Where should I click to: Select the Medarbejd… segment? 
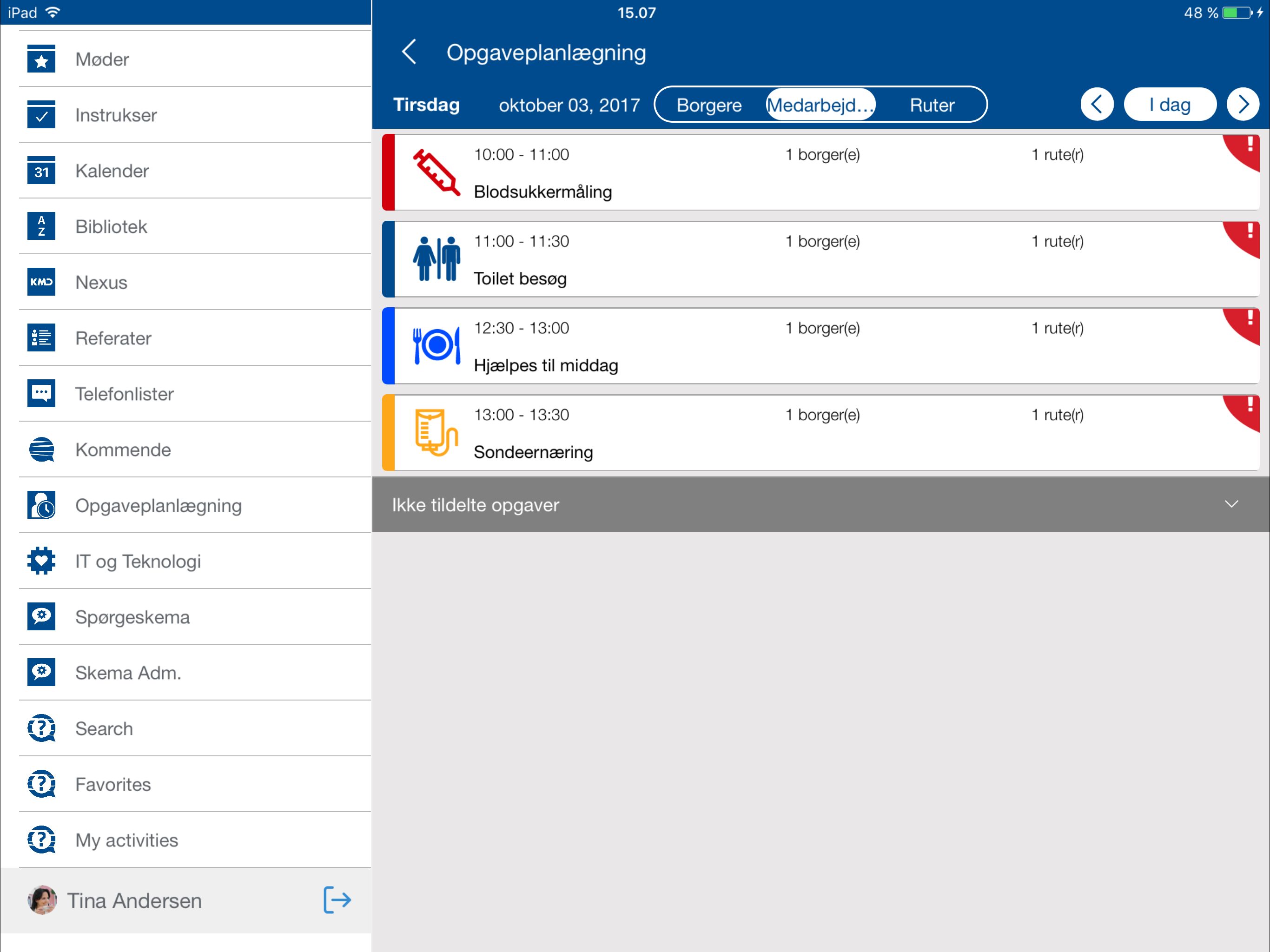pos(820,105)
